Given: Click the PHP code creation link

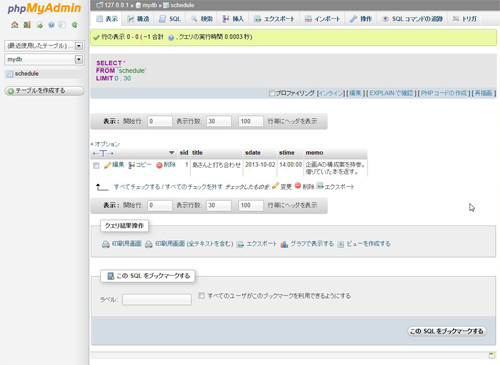Looking at the screenshot, I should (x=444, y=93).
